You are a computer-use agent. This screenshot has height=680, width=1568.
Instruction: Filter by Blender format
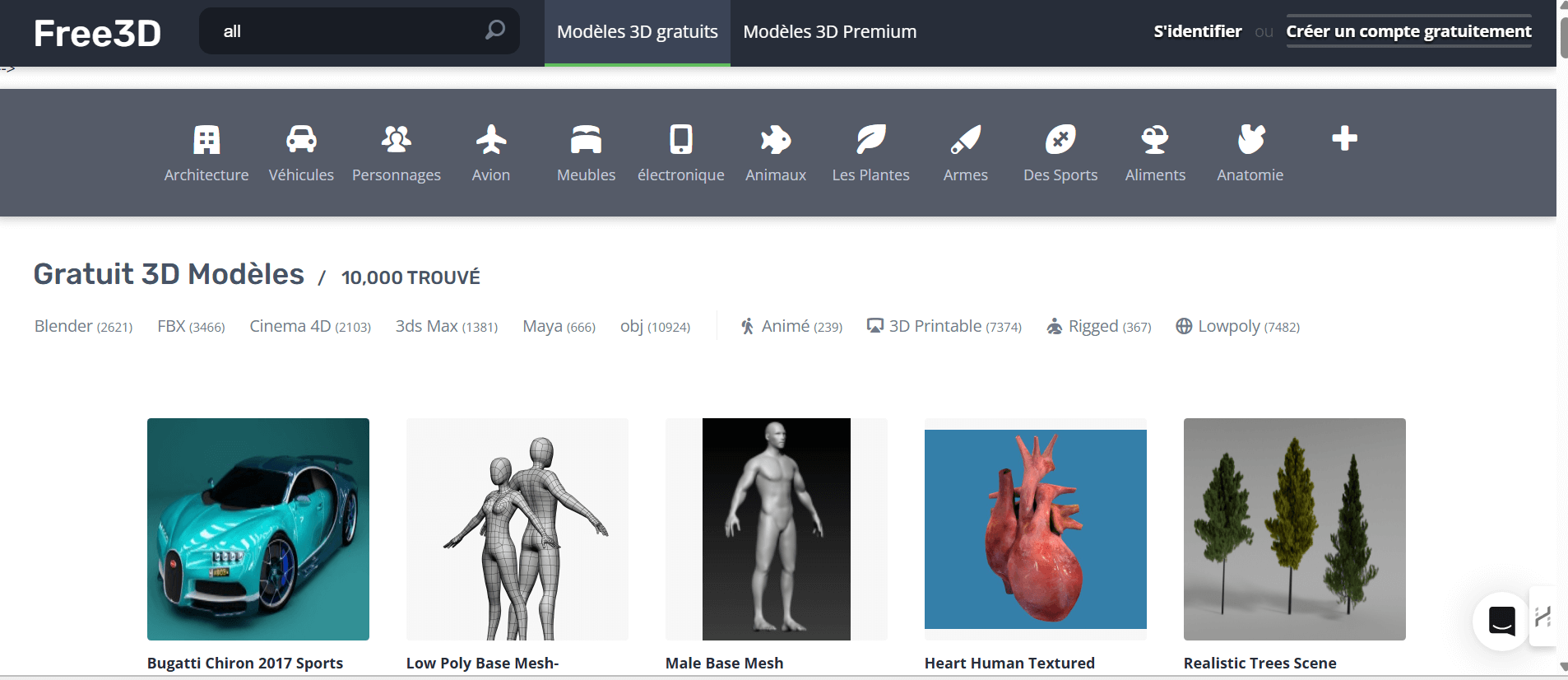point(83,326)
